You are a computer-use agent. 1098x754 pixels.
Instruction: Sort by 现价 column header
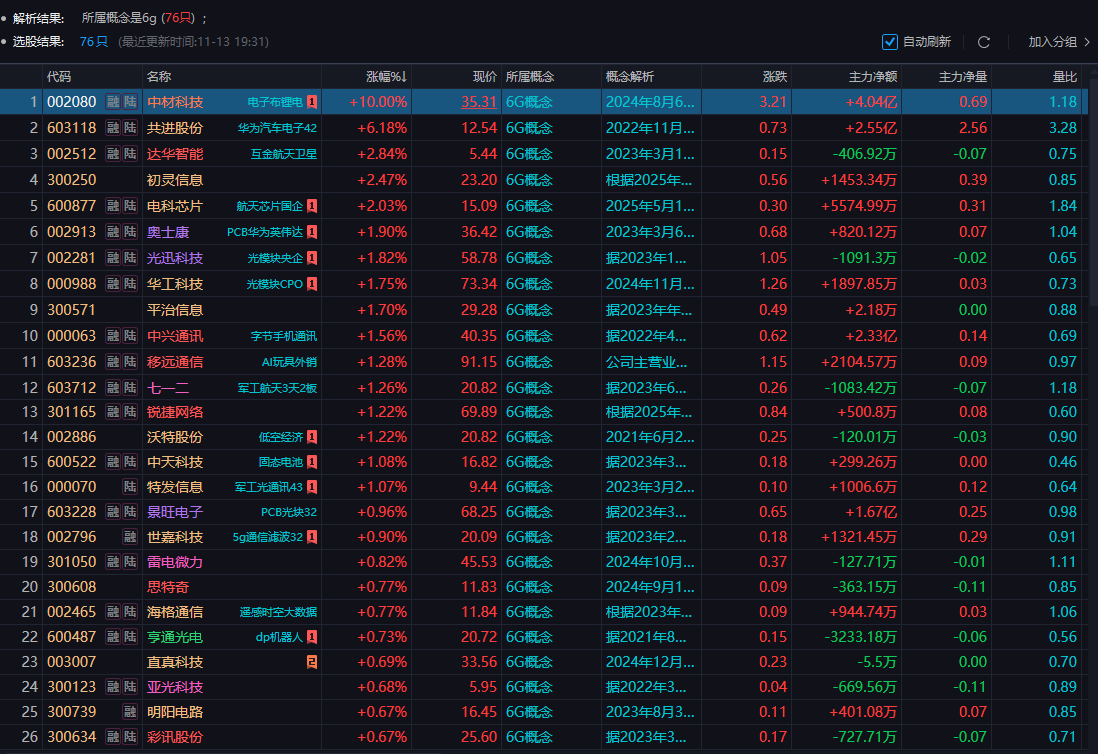click(x=485, y=76)
